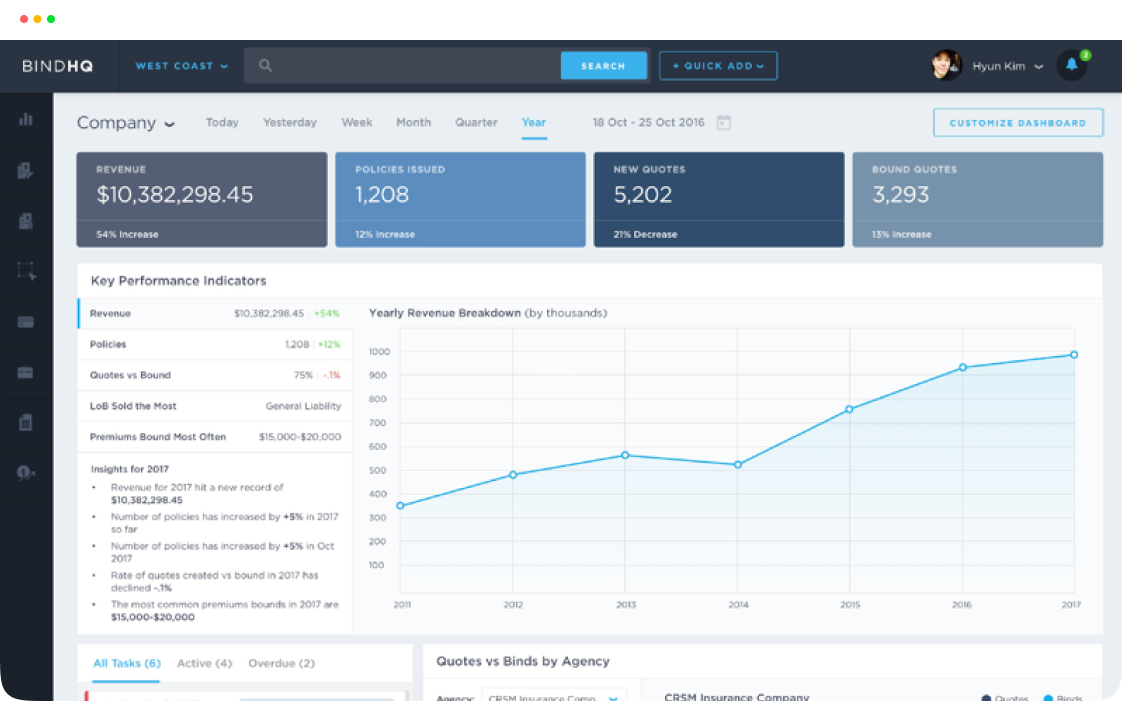The width and height of the screenshot is (1122, 701).
Task: Select the Week time range
Action: [x=356, y=122]
